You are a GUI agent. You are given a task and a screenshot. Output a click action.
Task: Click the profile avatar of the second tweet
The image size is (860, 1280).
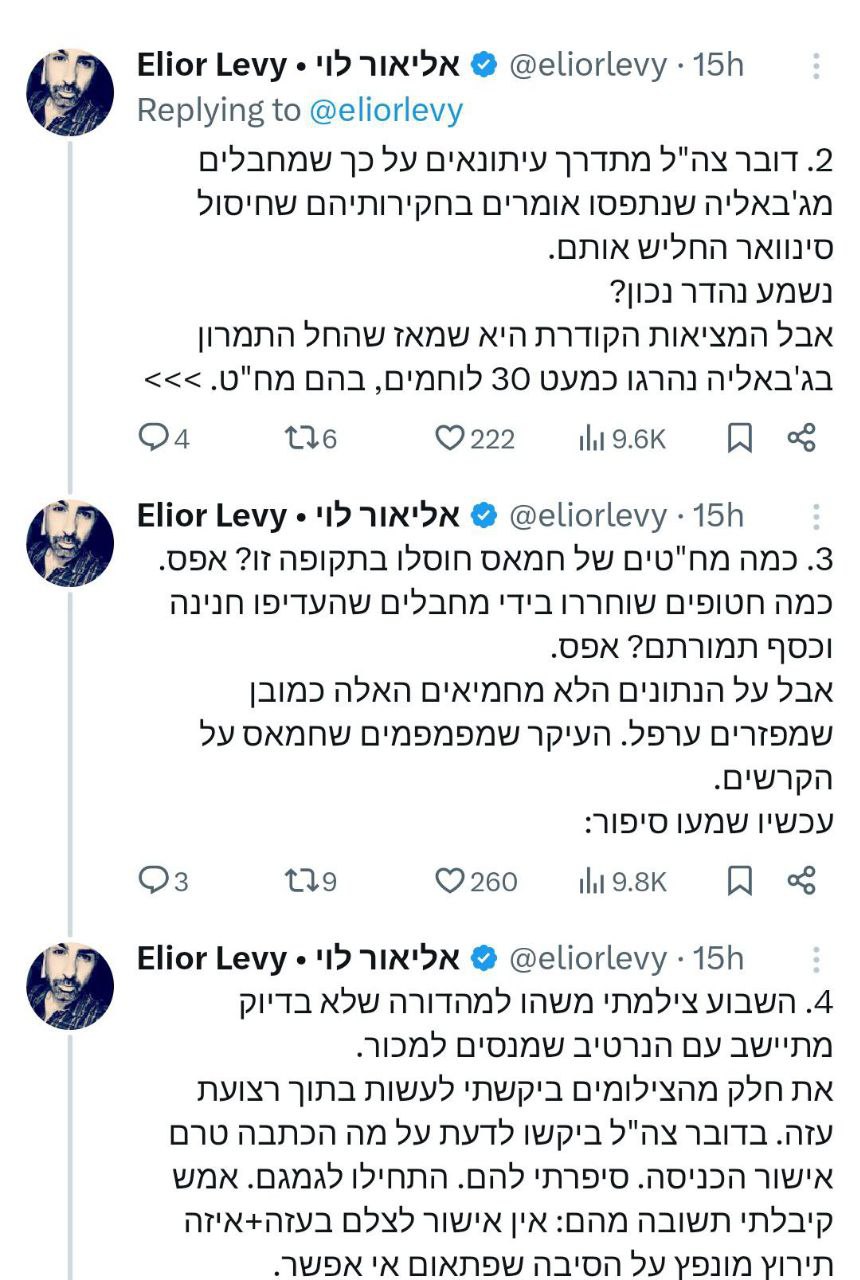[69, 542]
